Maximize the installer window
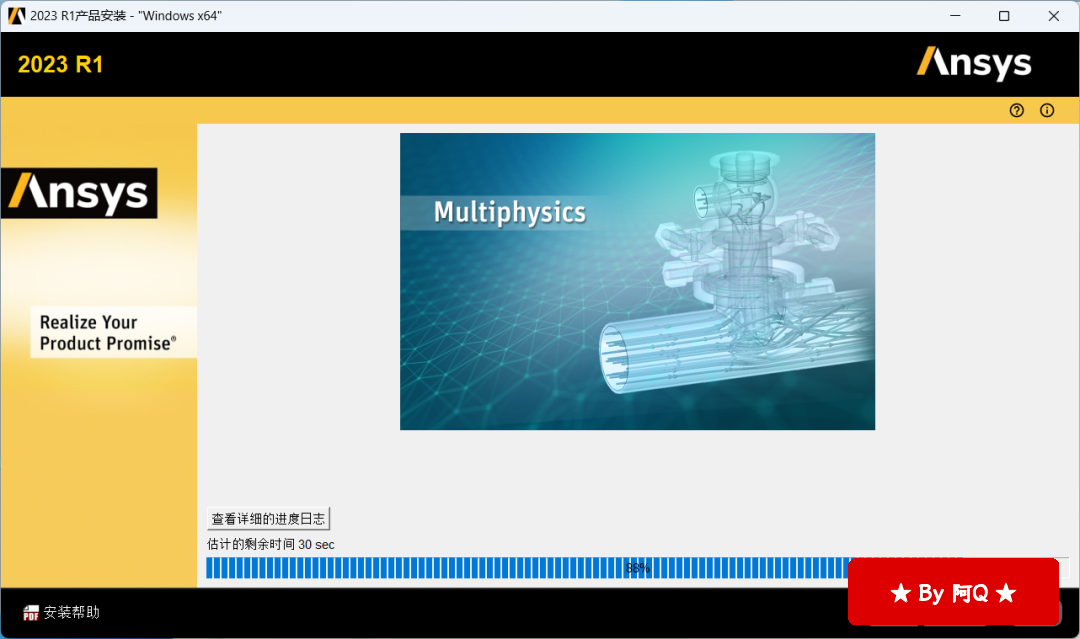 click(x=1004, y=16)
